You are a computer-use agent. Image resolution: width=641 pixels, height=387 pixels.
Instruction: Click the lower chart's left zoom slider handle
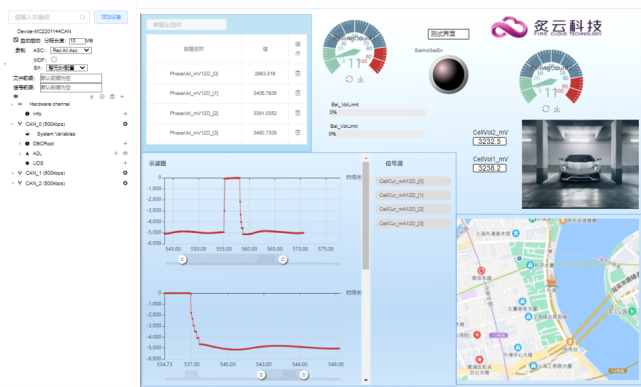click(261, 375)
